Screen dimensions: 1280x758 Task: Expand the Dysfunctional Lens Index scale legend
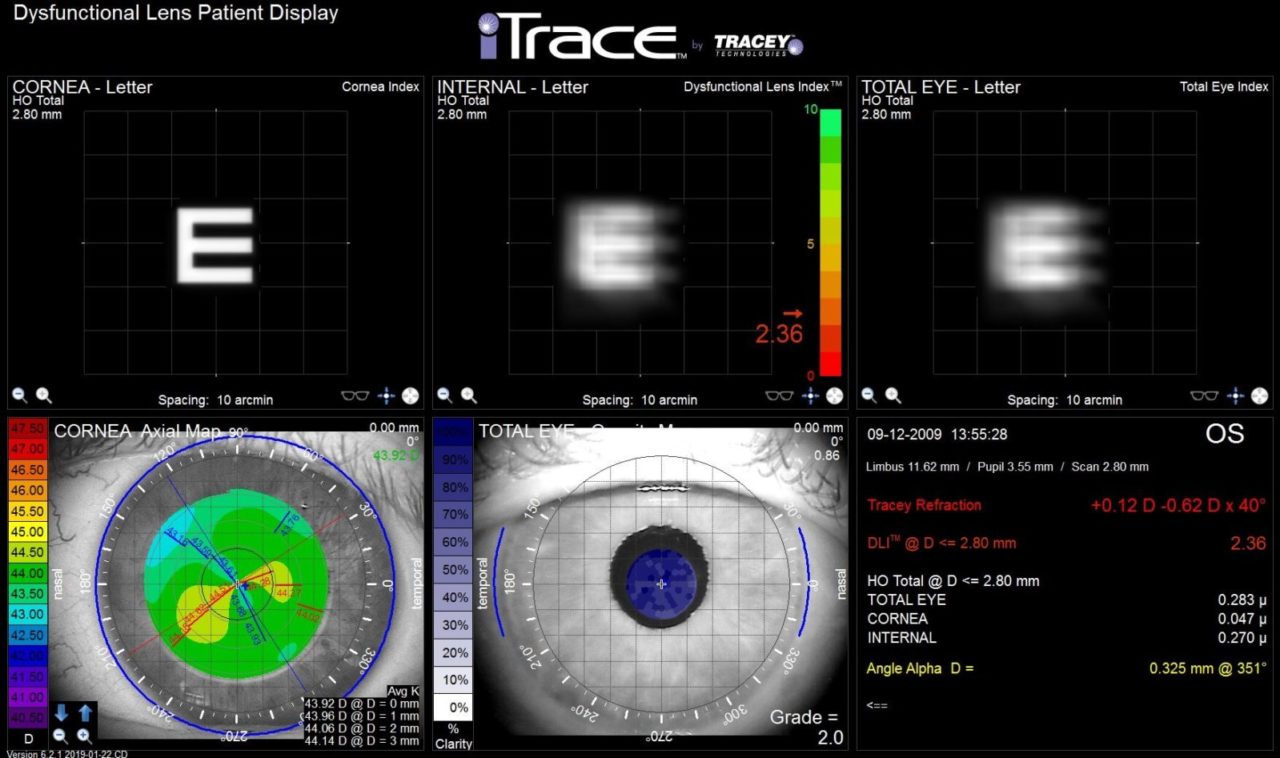tap(827, 243)
